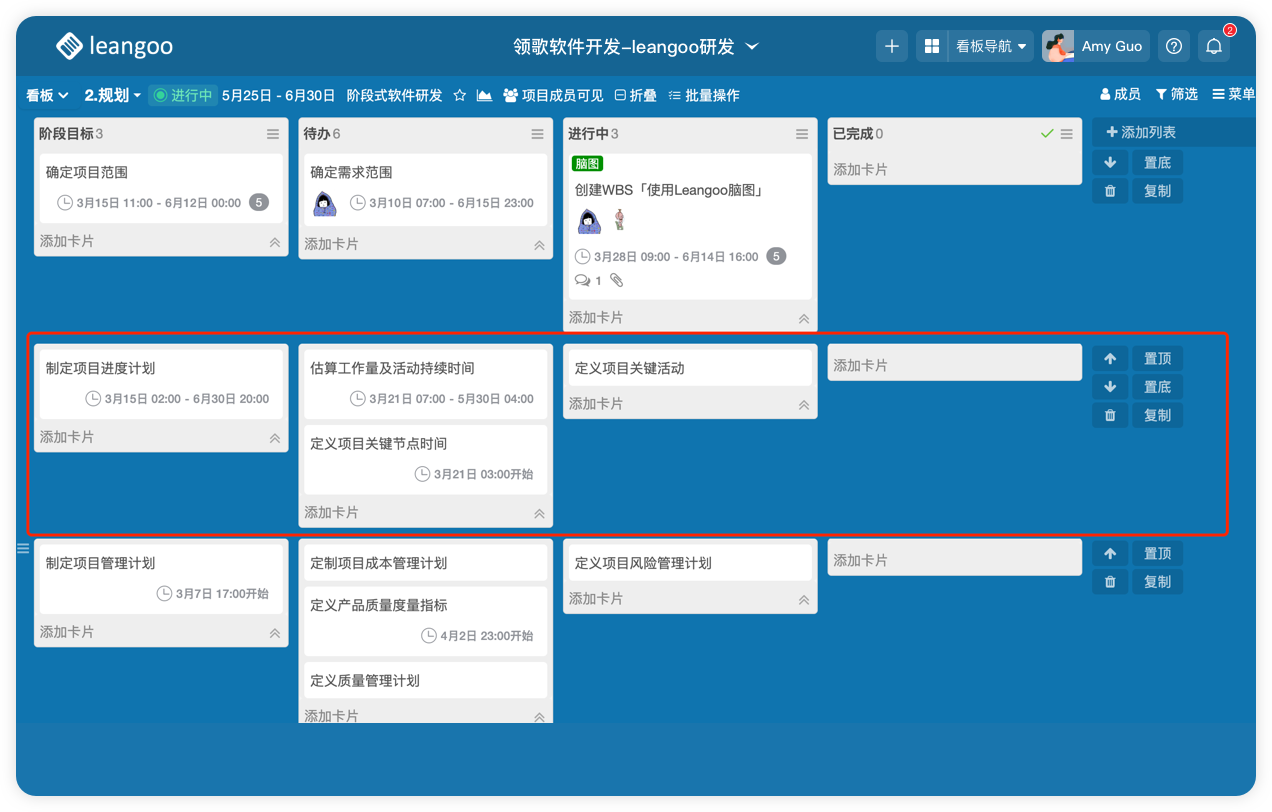
Task: Open the 2.规划 board dropdown
Action: click(113, 95)
